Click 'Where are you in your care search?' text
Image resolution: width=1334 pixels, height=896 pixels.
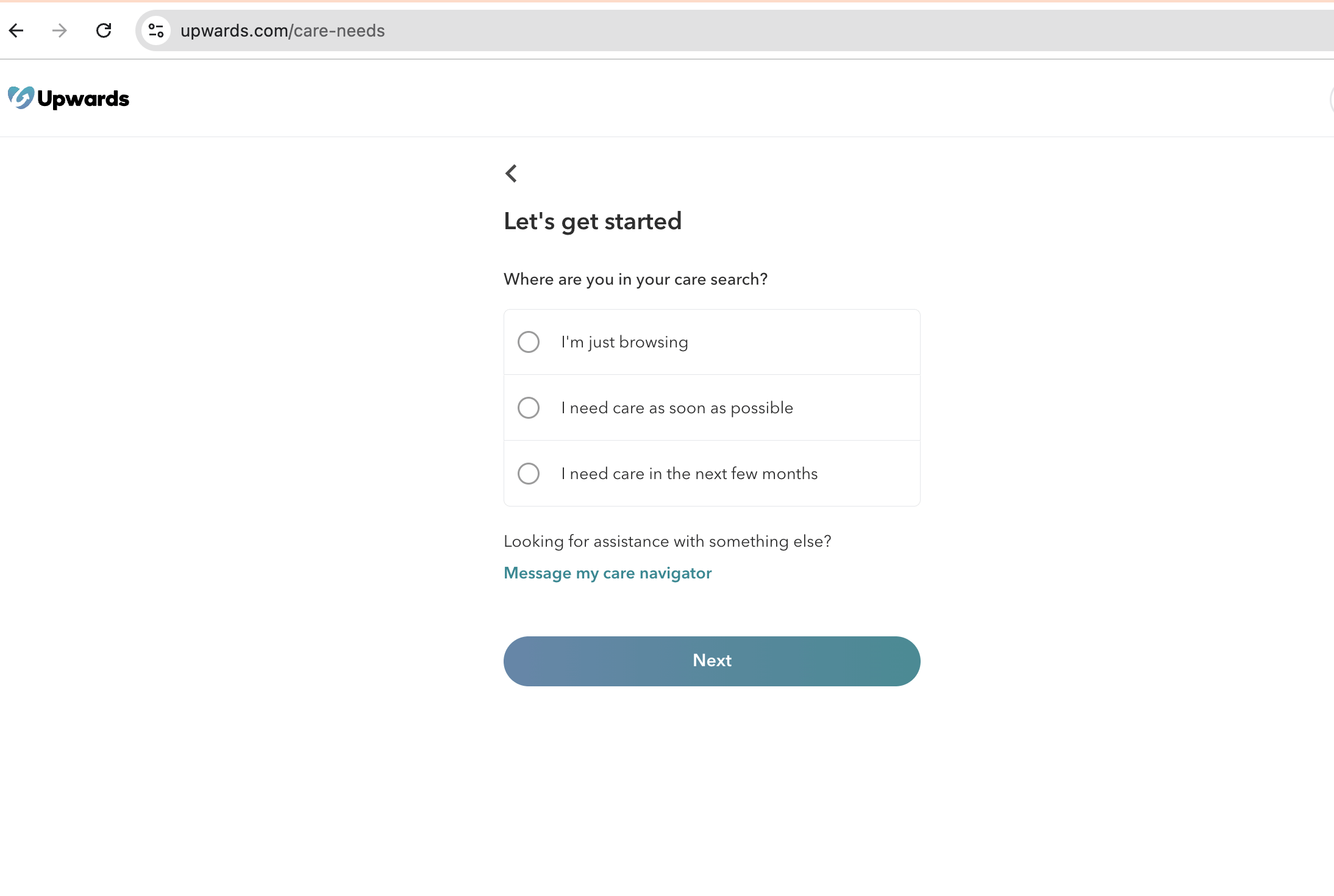pyautogui.click(x=635, y=279)
